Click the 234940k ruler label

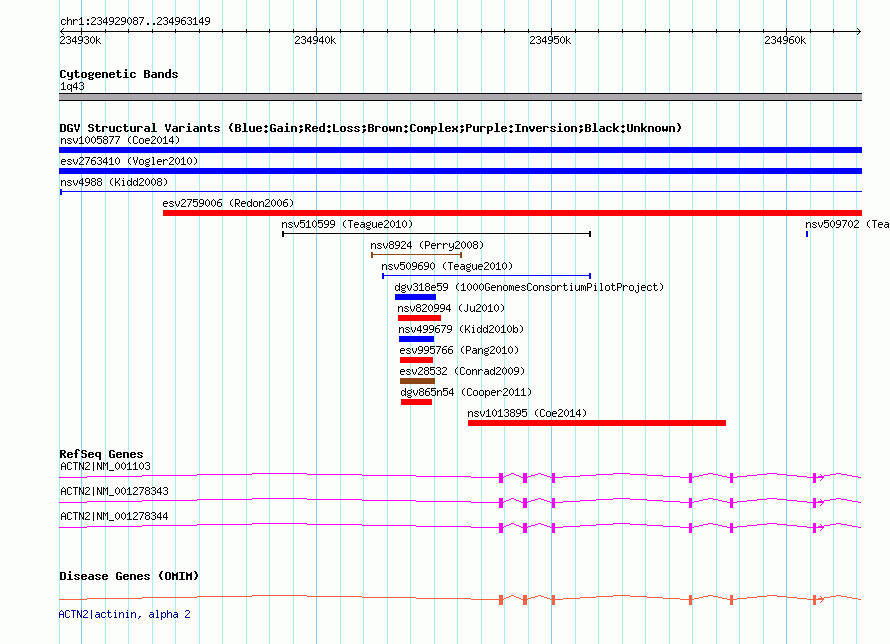pos(315,40)
